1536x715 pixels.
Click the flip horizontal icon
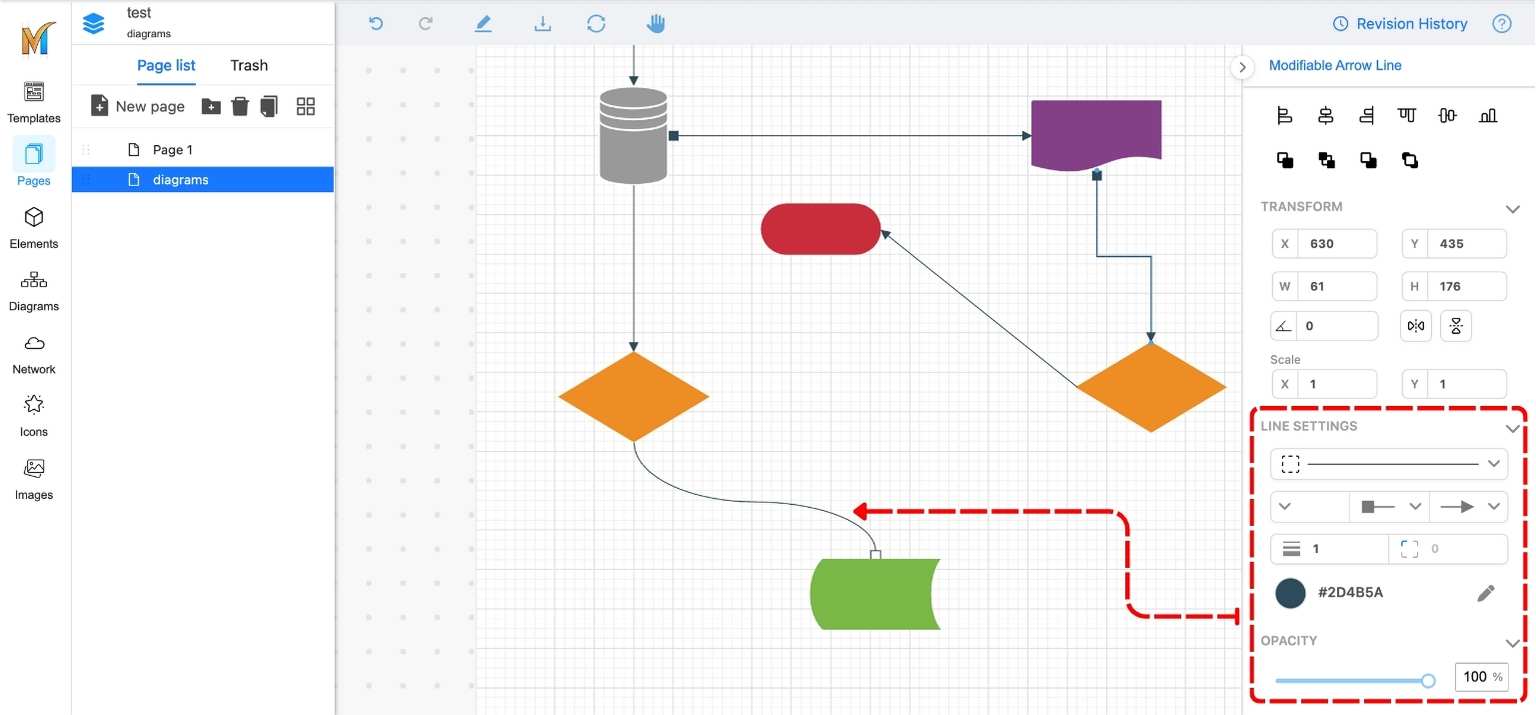click(x=1416, y=326)
